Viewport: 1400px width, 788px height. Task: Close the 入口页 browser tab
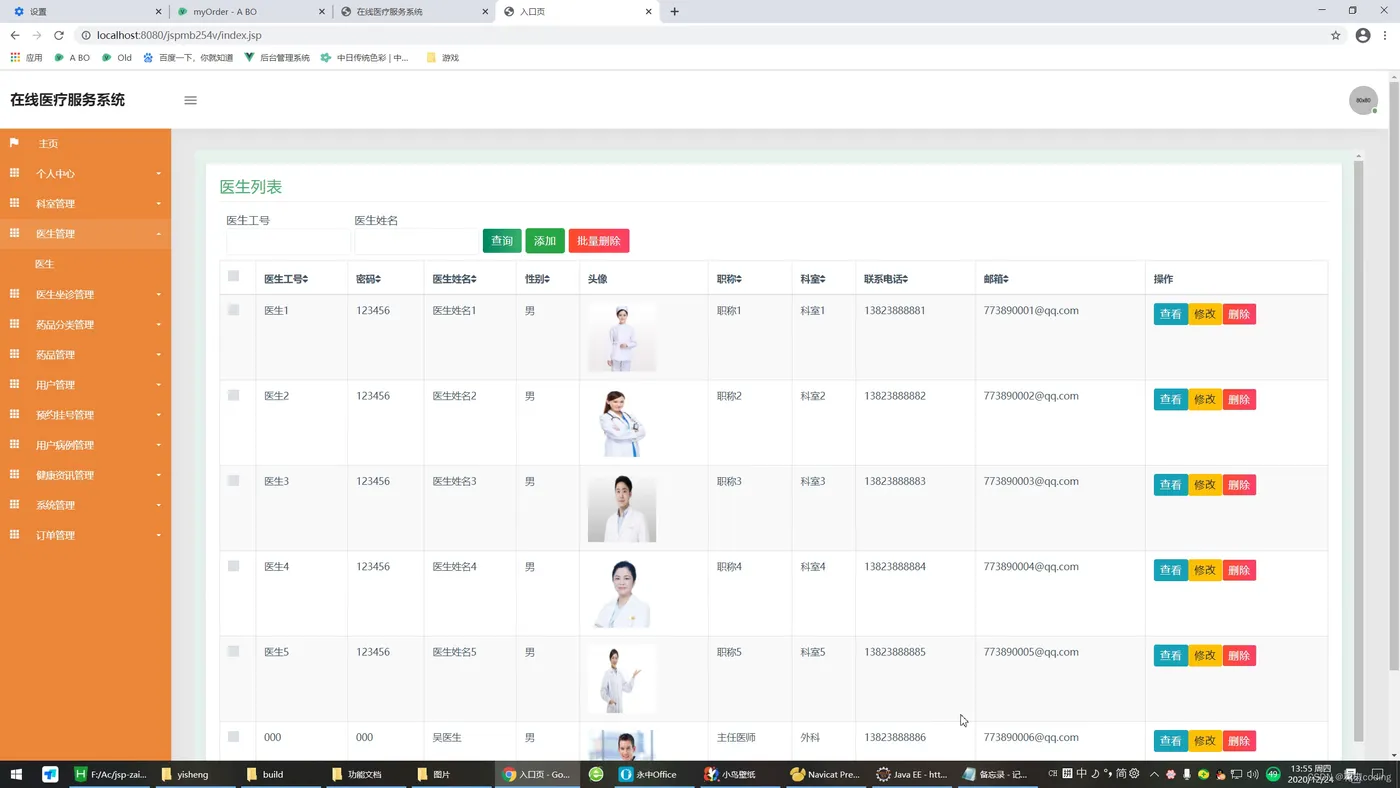point(648,12)
